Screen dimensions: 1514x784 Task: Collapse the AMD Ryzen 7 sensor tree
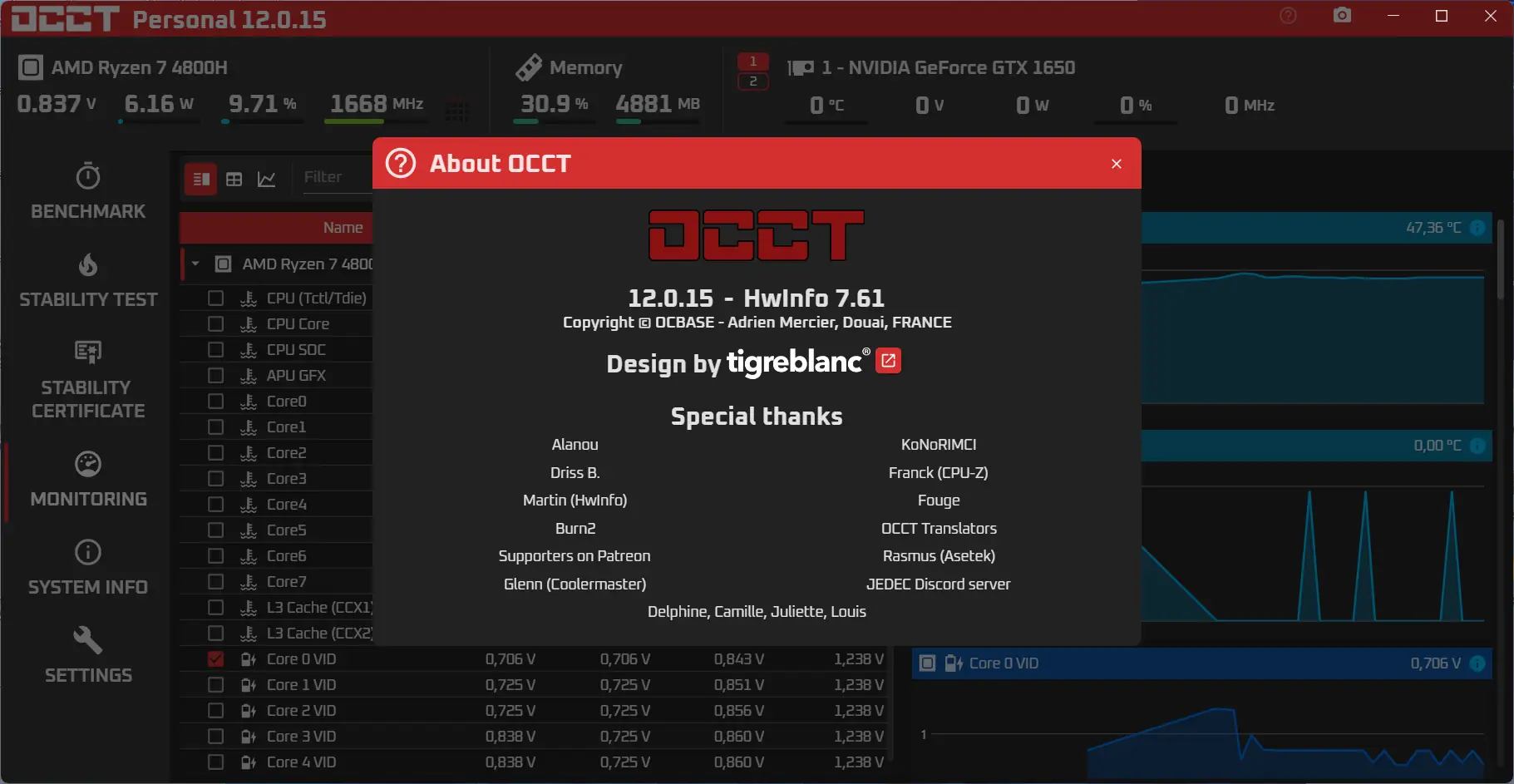[195, 264]
